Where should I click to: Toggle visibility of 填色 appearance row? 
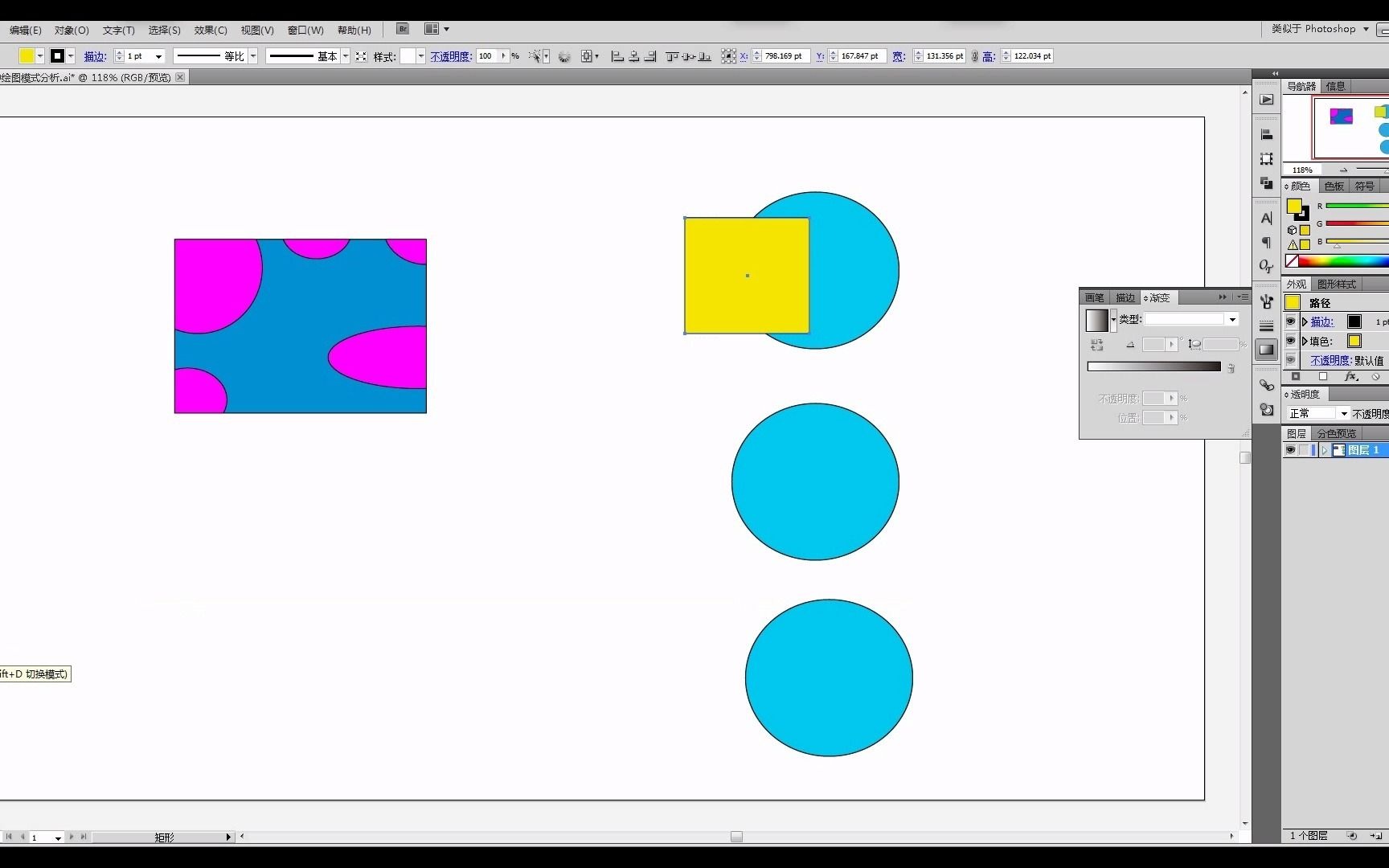tap(1290, 341)
